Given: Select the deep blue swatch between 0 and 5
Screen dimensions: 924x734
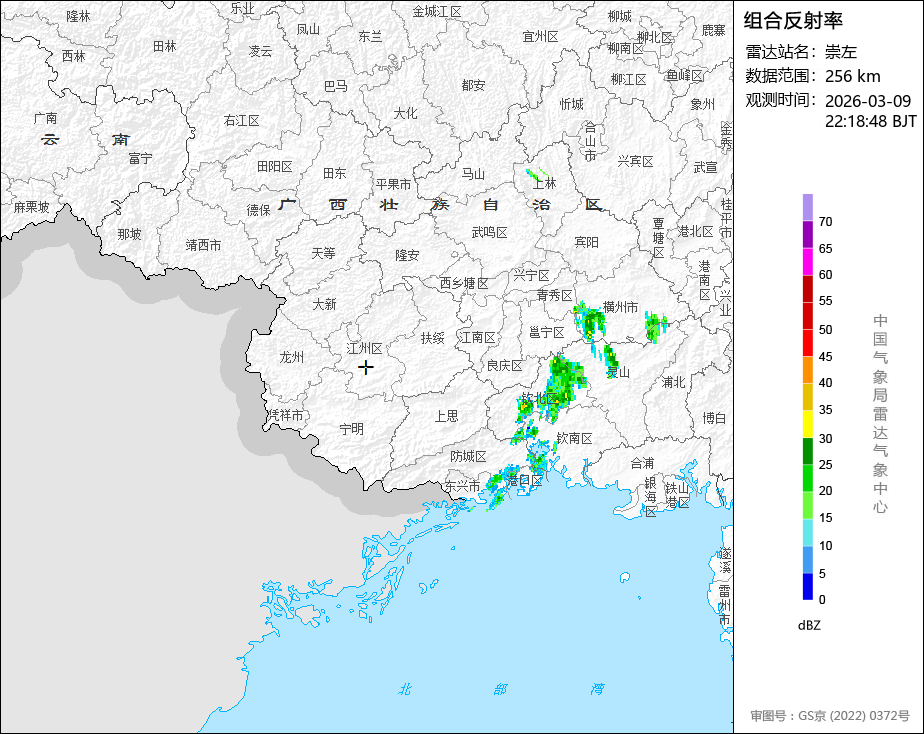Looking at the screenshot, I should (807, 586).
